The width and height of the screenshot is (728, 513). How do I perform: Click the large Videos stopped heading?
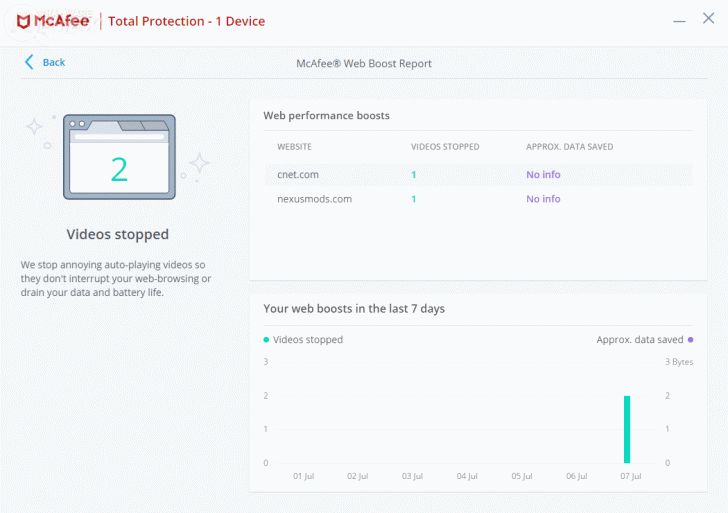117,234
